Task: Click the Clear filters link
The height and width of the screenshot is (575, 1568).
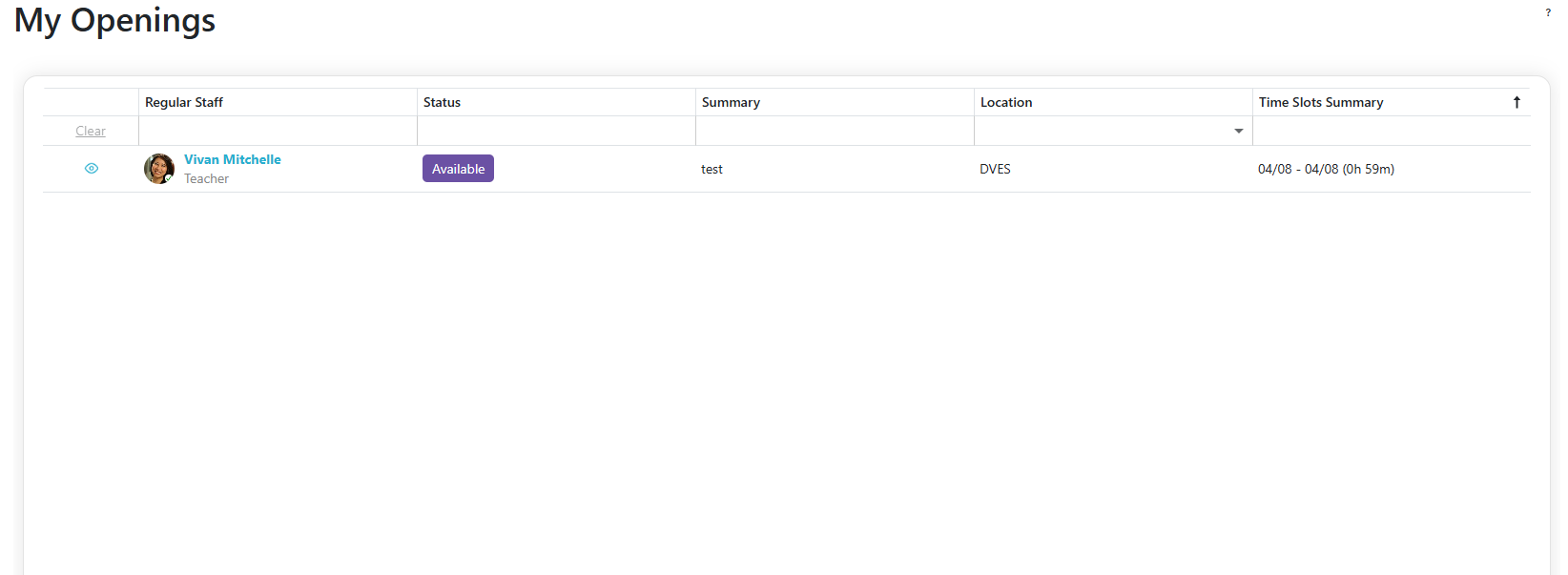Action: [91, 131]
